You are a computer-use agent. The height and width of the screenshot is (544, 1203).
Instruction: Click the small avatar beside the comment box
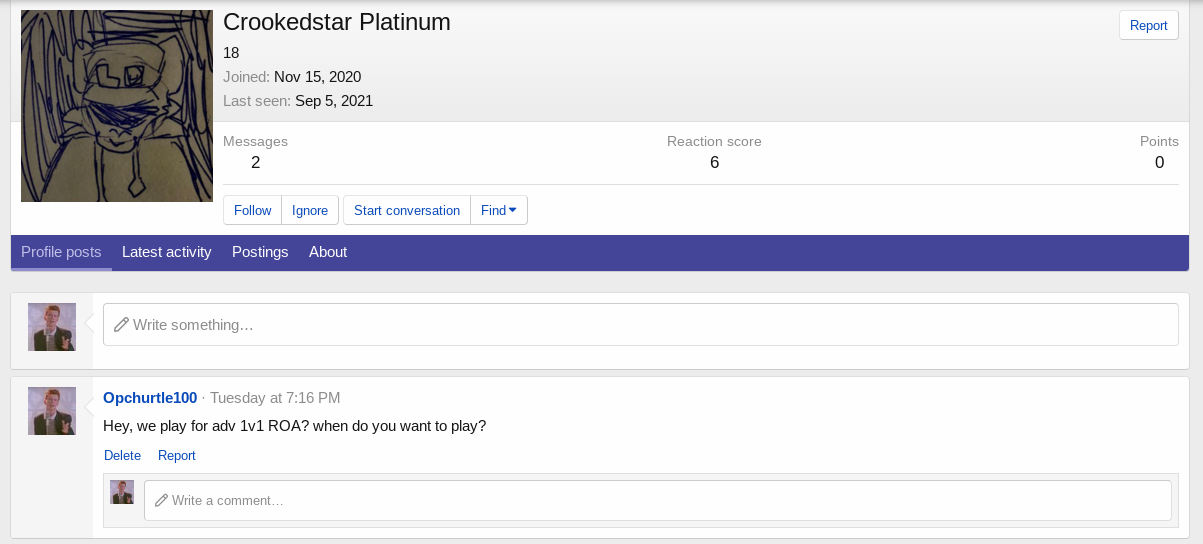tap(122, 492)
